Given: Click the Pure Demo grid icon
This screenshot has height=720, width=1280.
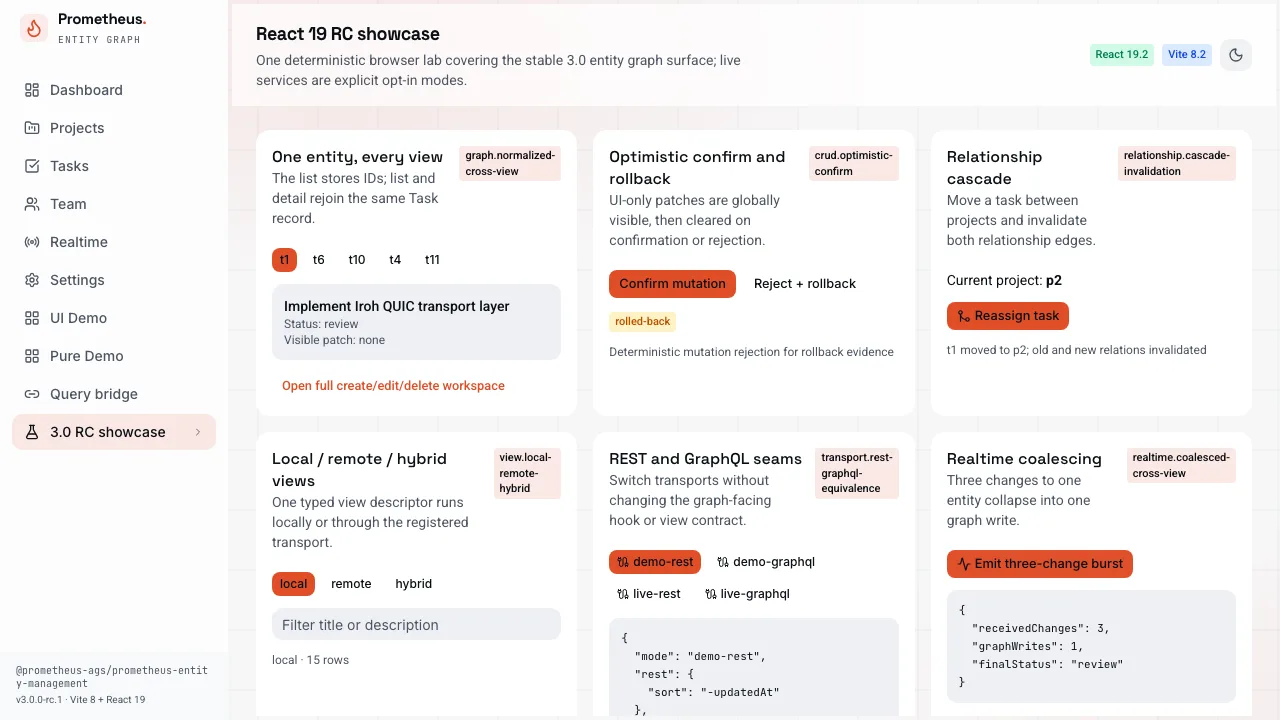Looking at the screenshot, I should click(x=32, y=356).
